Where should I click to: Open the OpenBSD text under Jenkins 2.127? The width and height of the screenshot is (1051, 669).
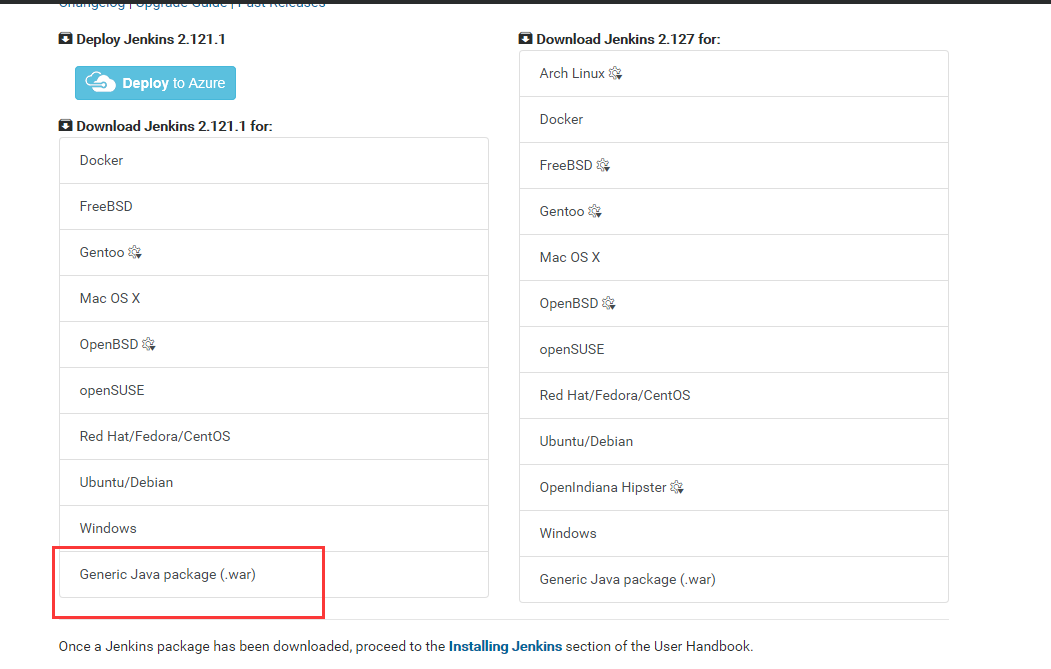[x=568, y=303]
